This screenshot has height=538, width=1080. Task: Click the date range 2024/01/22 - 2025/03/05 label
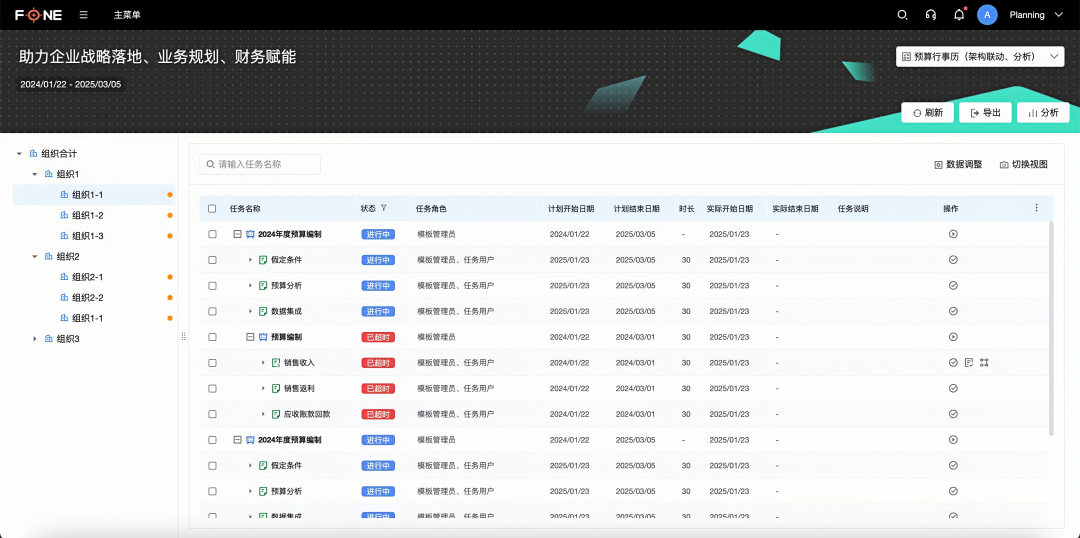coord(71,84)
